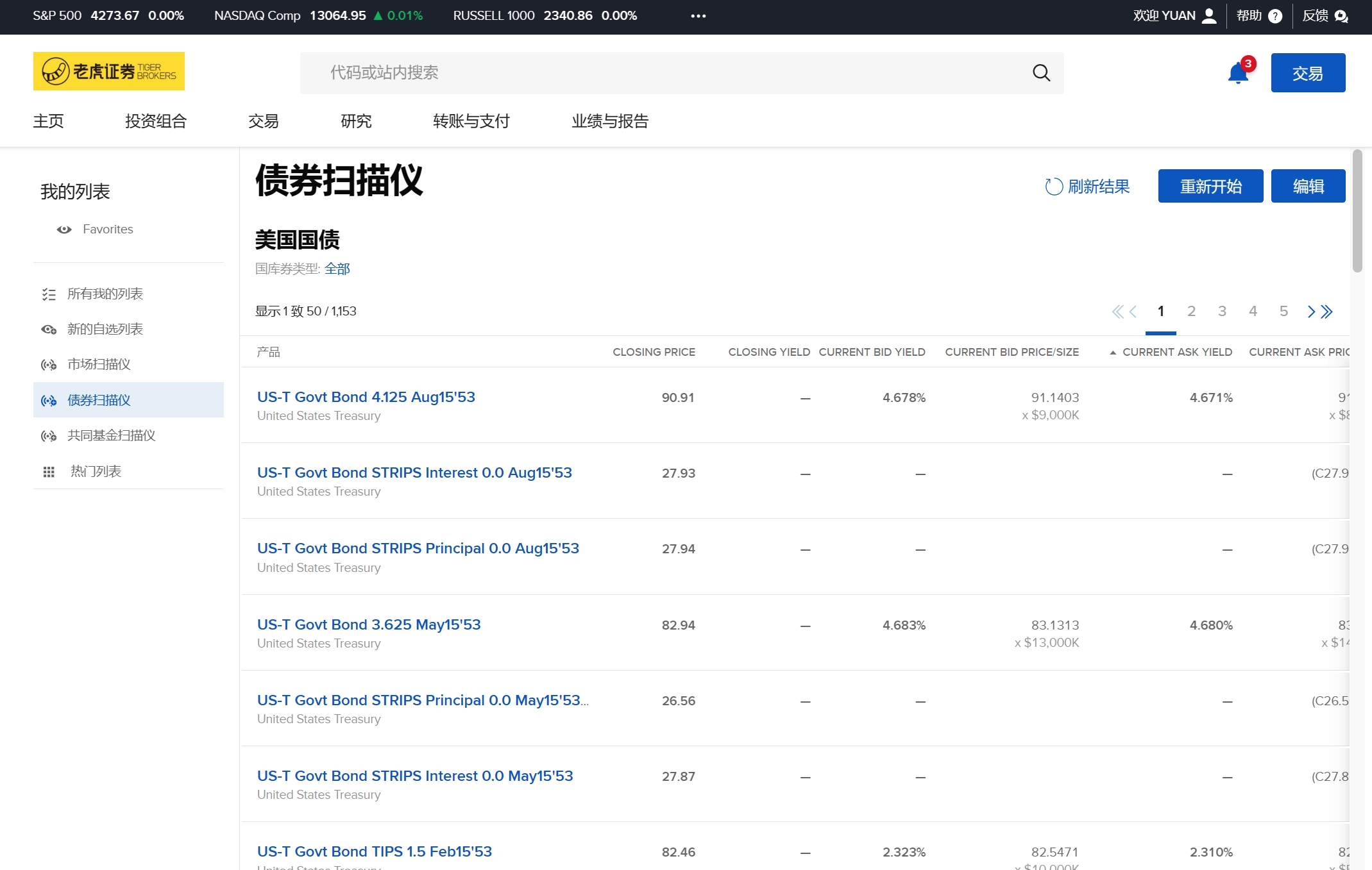Image resolution: width=1372 pixels, height=870 pixels.
Task: Click the 重新开始 button
Action: 1210,187
